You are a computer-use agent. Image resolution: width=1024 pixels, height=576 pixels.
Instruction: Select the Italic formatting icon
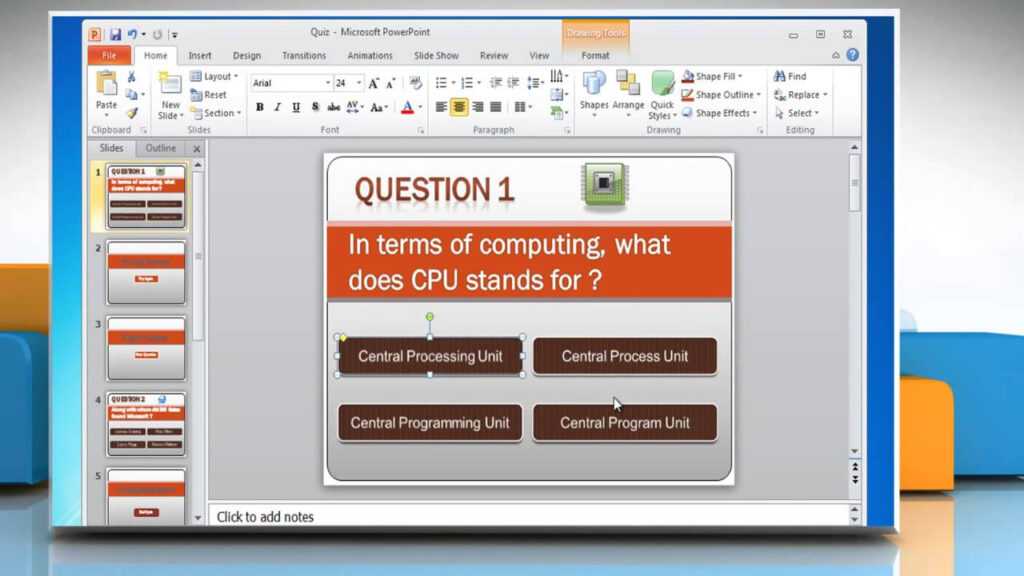point(277,107)
